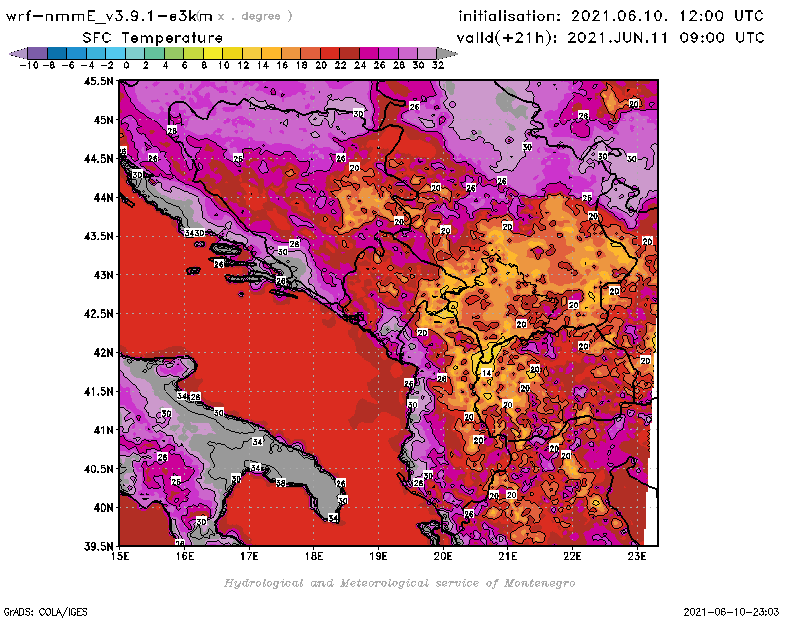The height and width of the screenshot is (618, 800).
Task: Click 'Hydrological and Meteorological service of Montenegro' caption
Action: coord(399,583)
